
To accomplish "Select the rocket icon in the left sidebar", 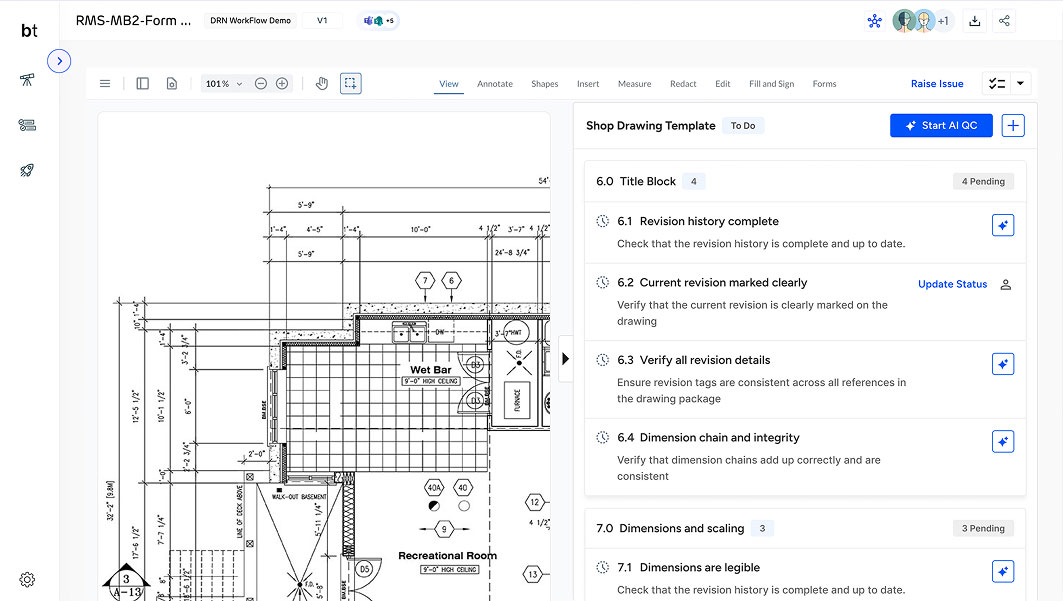I will (27, 170).
